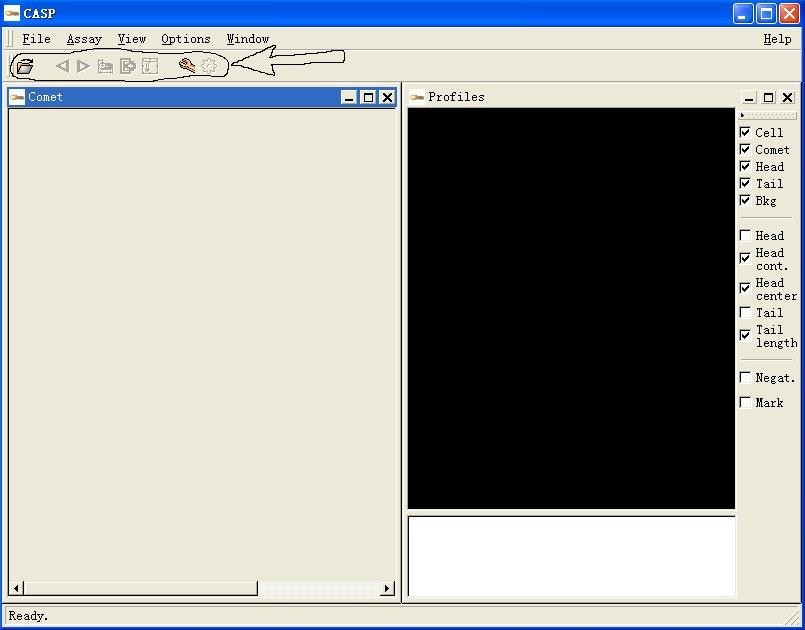The width and height of the screenshot is (805, 630).
Task: Maximize the Comet child window
Action: coord(368,97)
